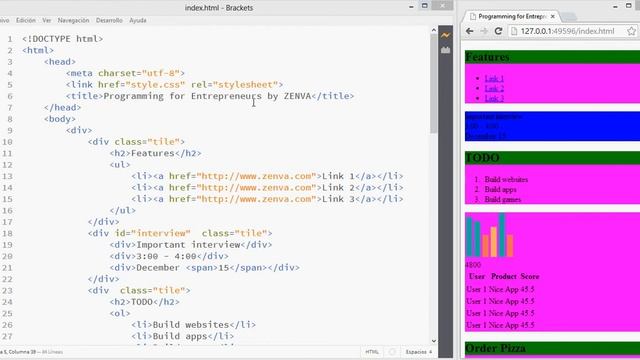Open Link 3 in the webpage
Viewport: 640px width, 360px height.
[494, 98]
